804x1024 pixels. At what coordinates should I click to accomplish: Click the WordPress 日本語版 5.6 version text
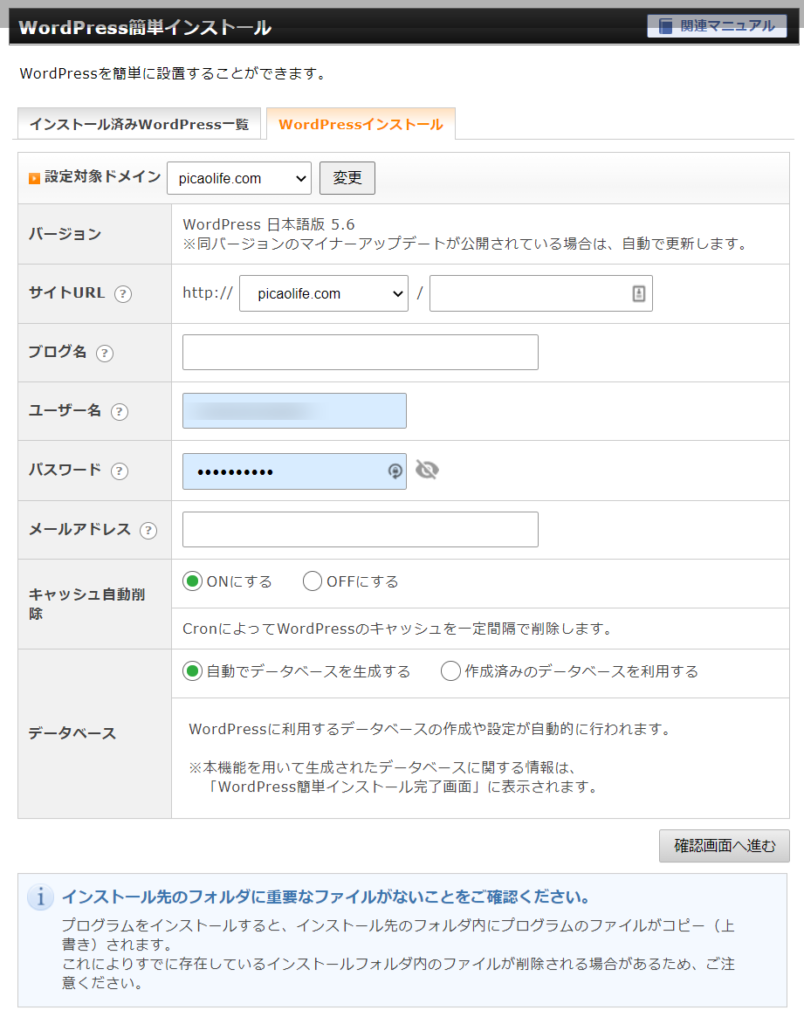[x=268, y=225]
